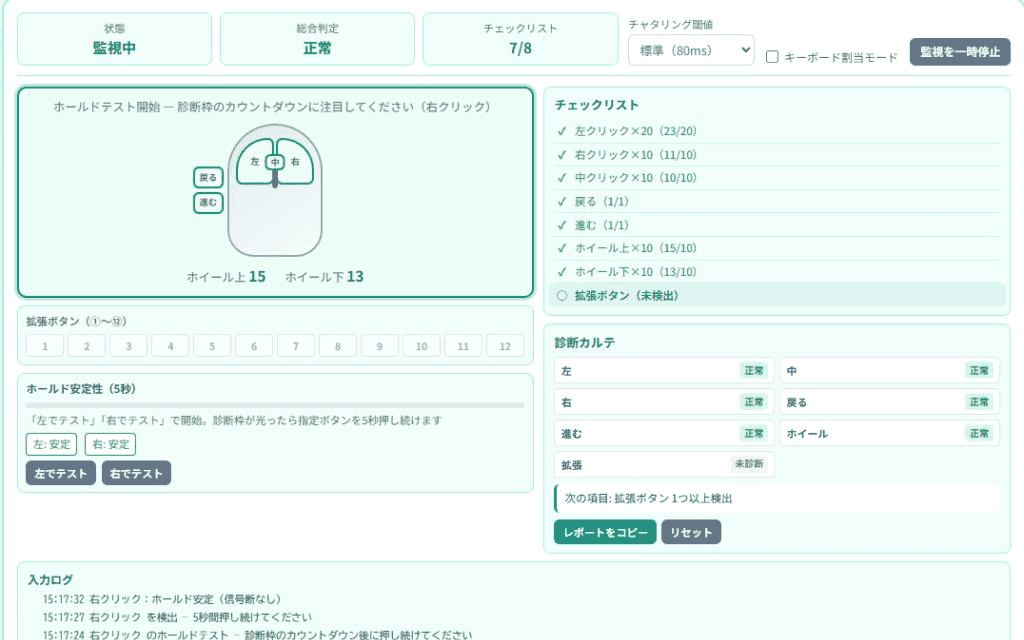Click the 戻る side button on diagram

click(208, 178)
